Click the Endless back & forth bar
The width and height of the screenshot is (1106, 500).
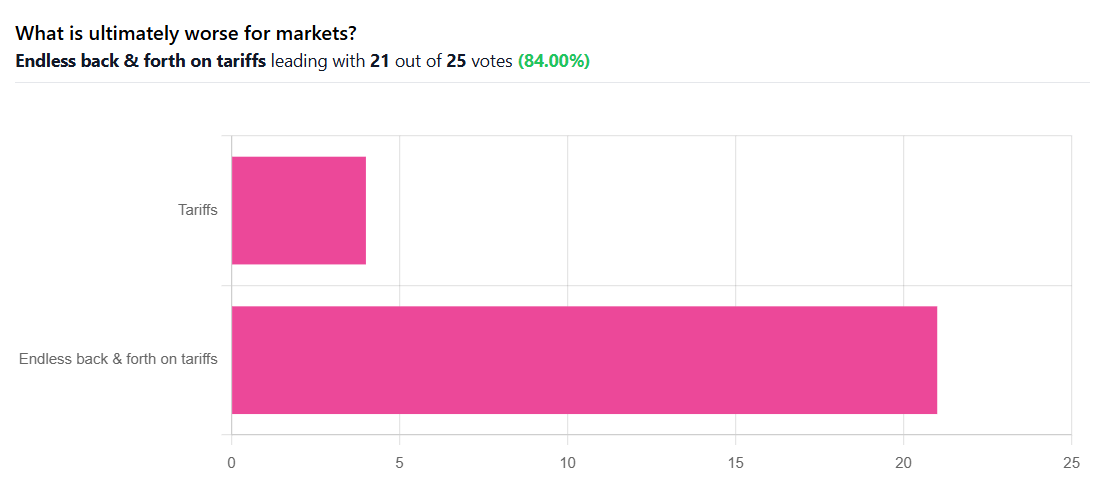coord(584,360)
